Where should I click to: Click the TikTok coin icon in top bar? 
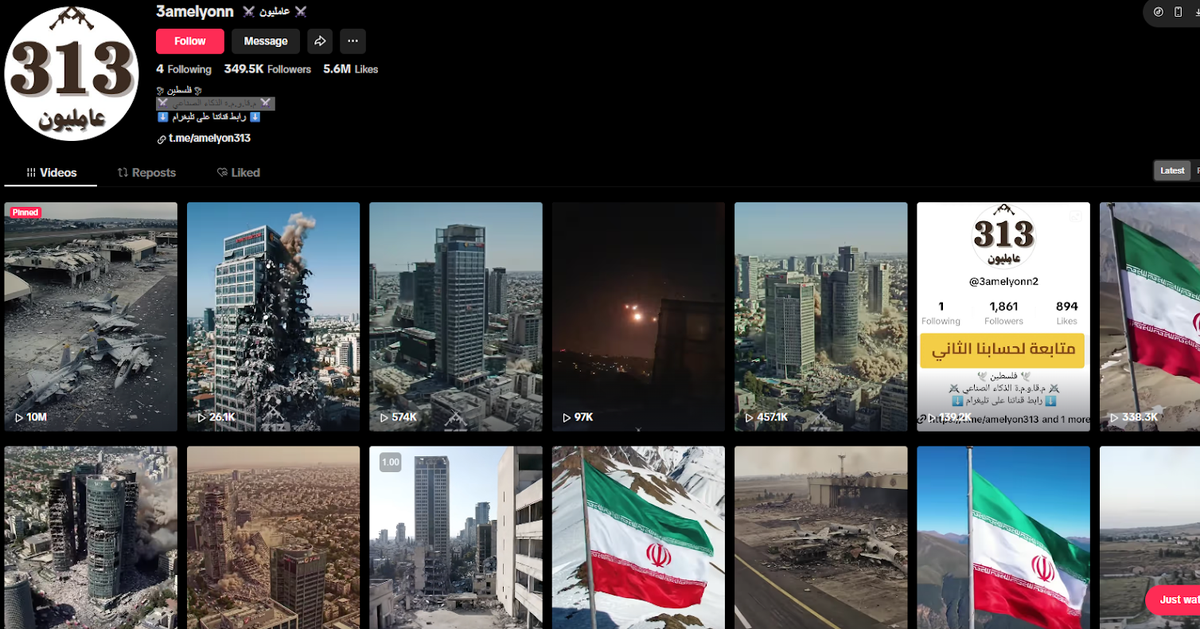pos(1158,12)
